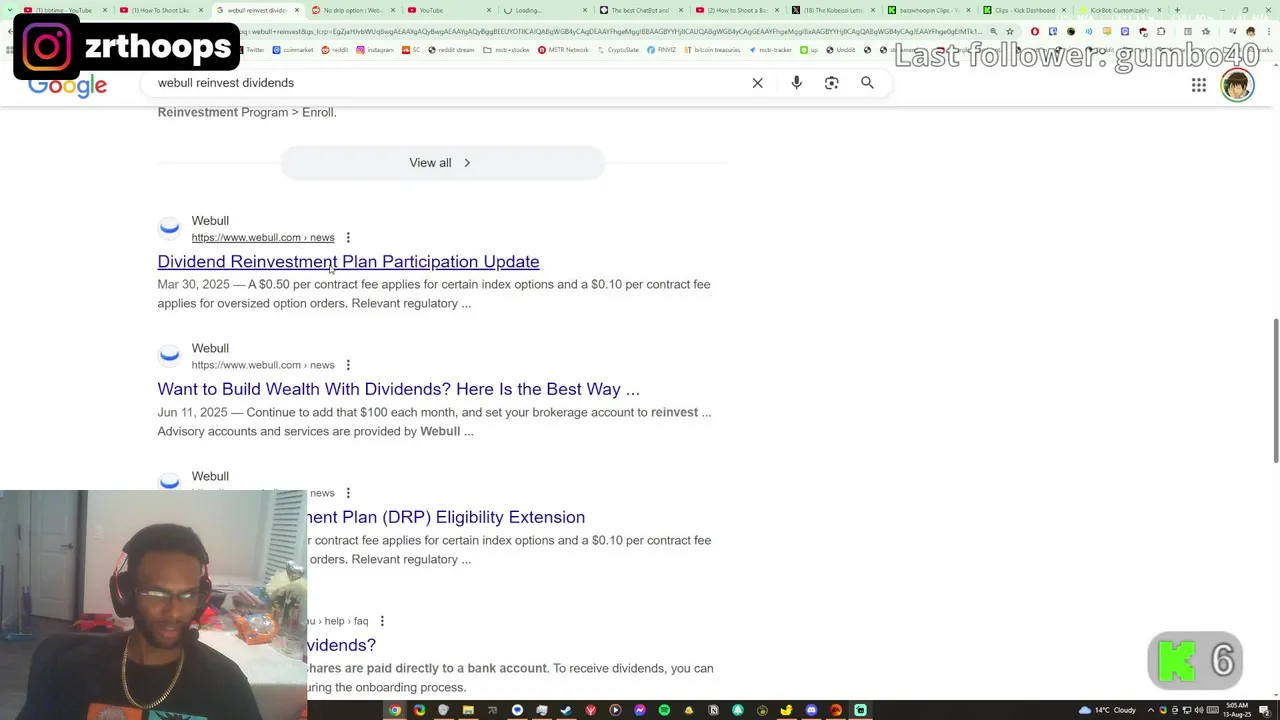Screen dimensions: 1280x720
Task: Open Notion from the taskbar
Action: click(713, 710)
